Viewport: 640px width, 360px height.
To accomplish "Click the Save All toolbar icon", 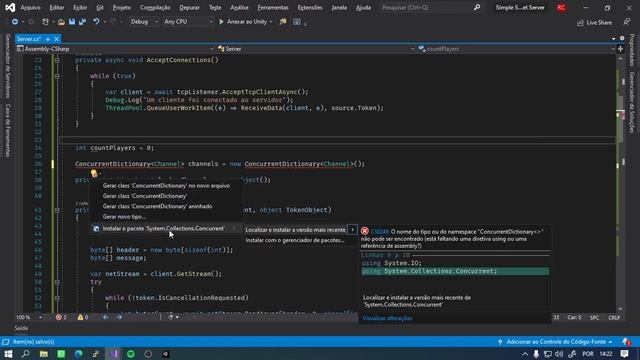I will tap(82, 22).
